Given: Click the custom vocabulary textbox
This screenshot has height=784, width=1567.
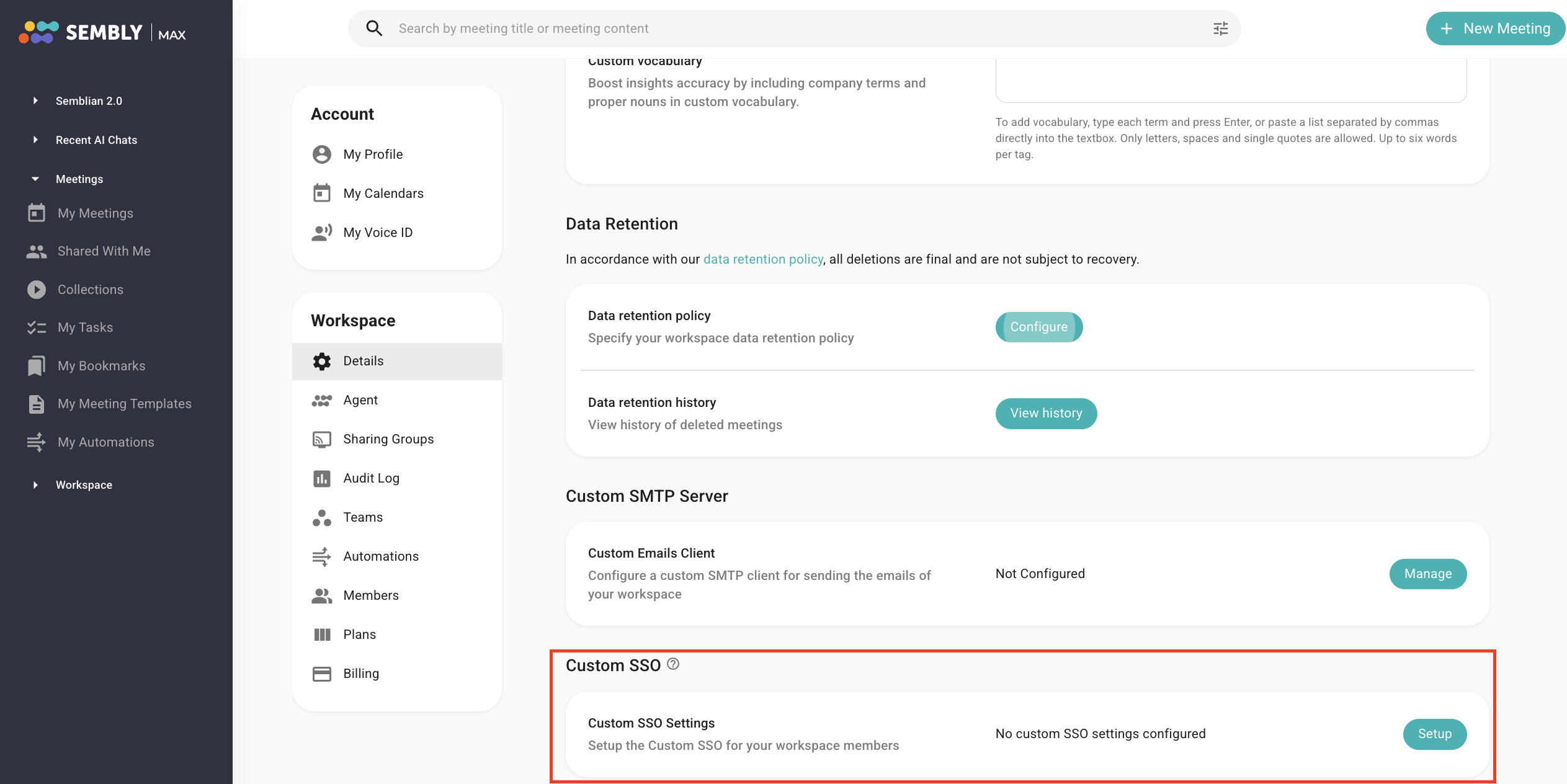Looking at the screenshot, I should coord(1231,81).
